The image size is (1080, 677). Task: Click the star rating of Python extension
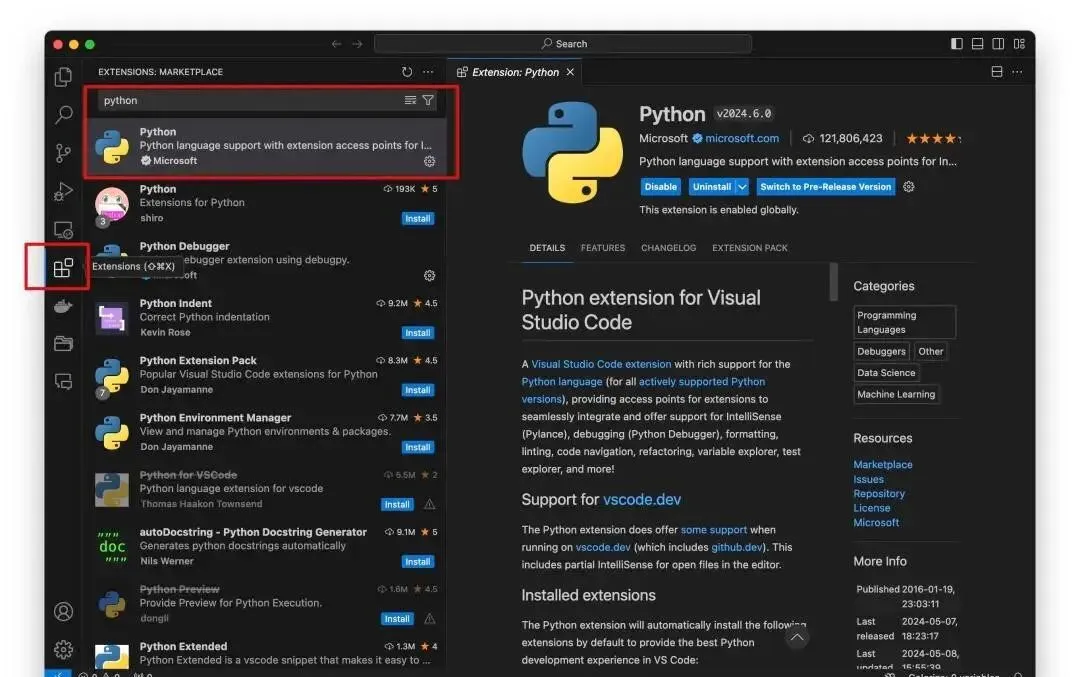(x=933, y=138)
